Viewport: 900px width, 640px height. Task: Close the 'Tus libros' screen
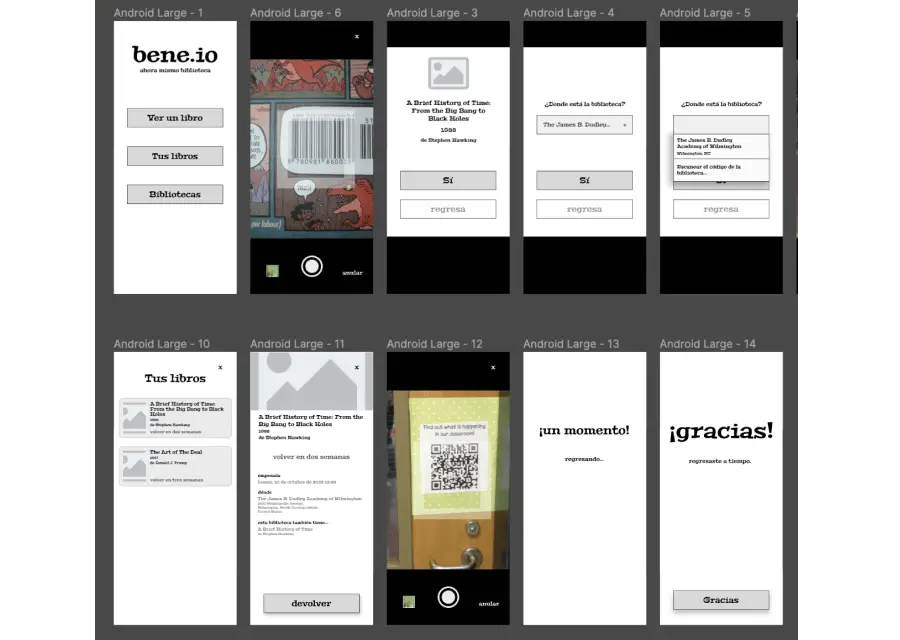[x=220, y=367]
